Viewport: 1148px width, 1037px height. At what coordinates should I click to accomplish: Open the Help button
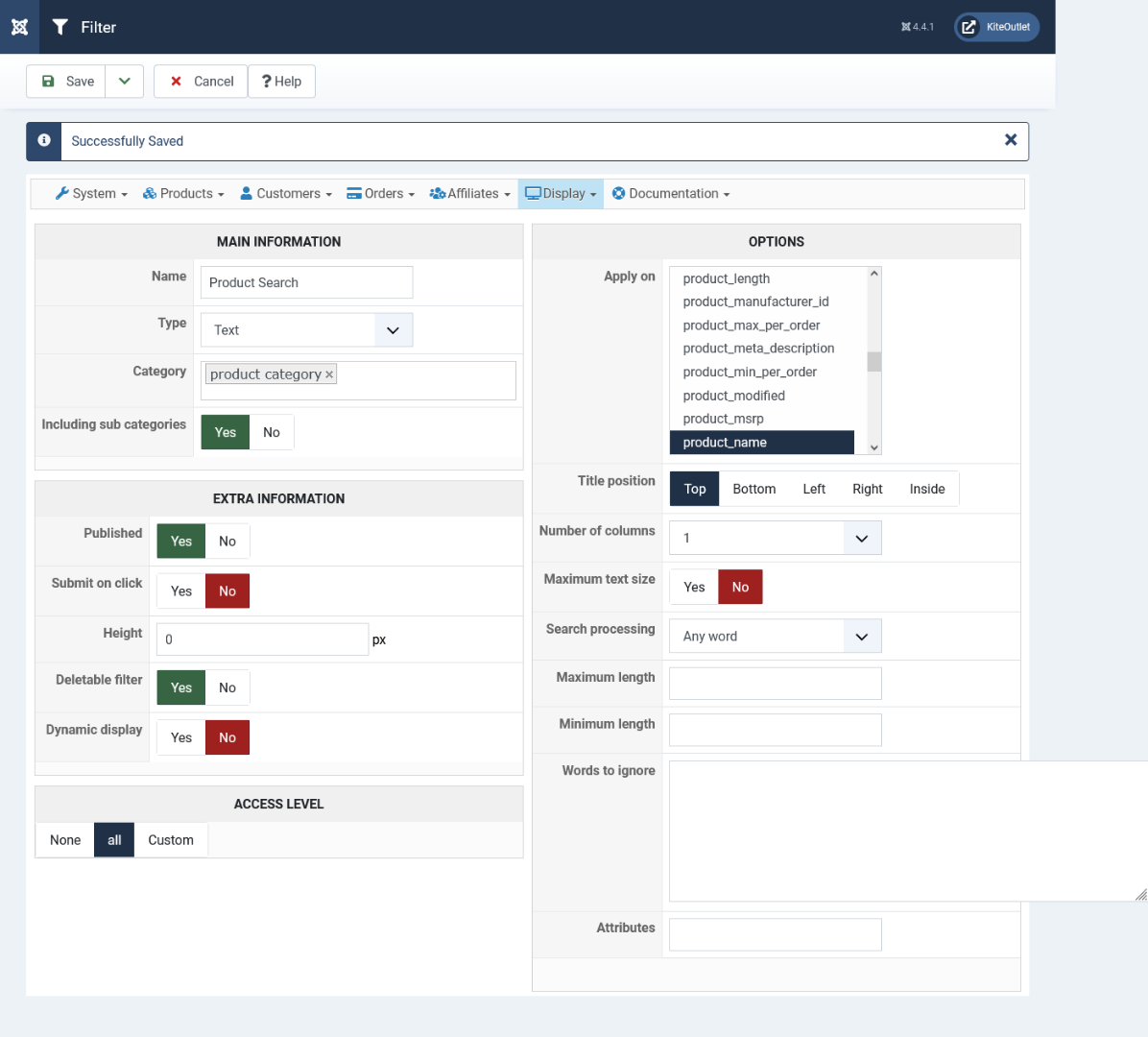coord(282,82)
